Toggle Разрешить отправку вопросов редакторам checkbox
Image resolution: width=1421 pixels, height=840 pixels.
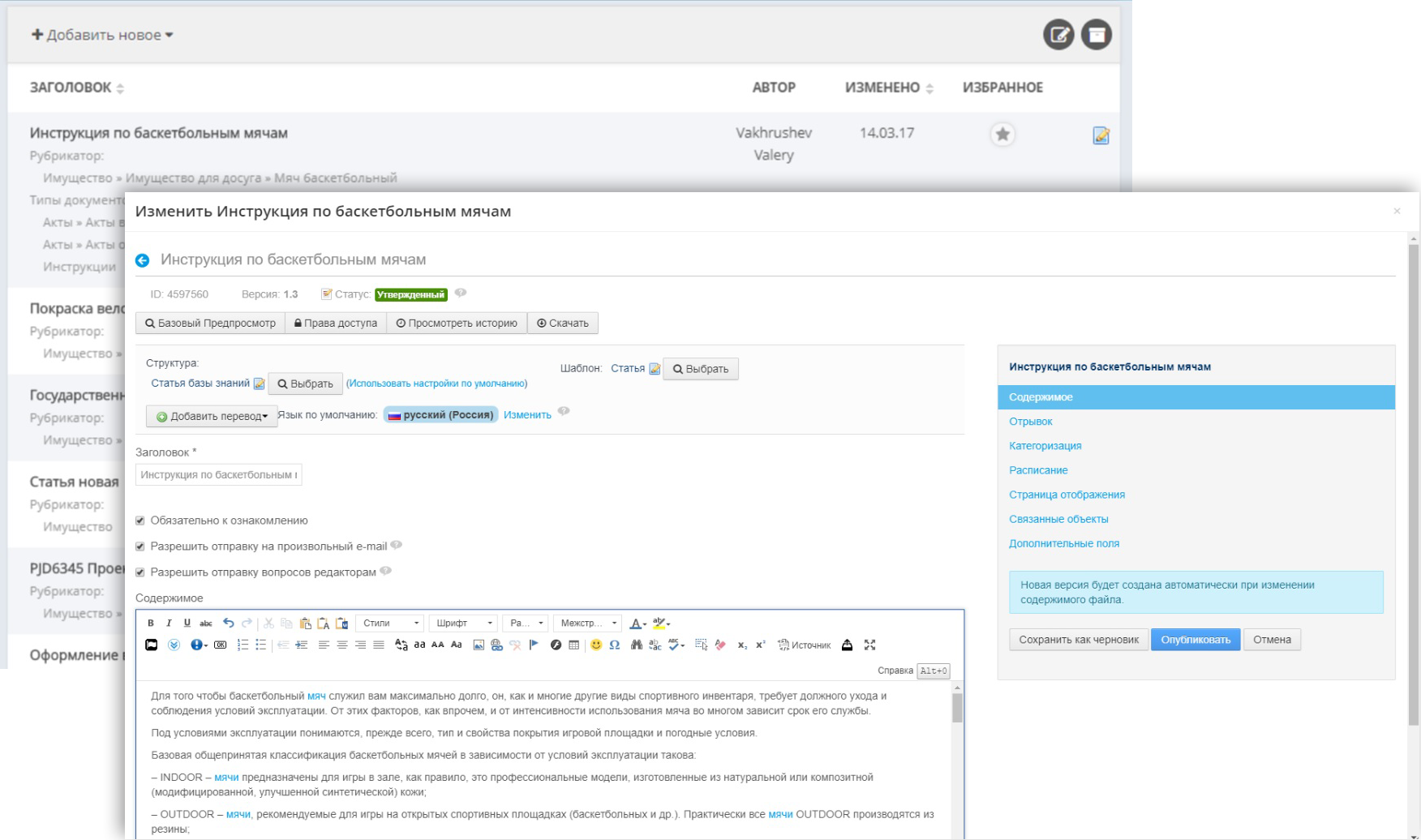click(140, 572)
